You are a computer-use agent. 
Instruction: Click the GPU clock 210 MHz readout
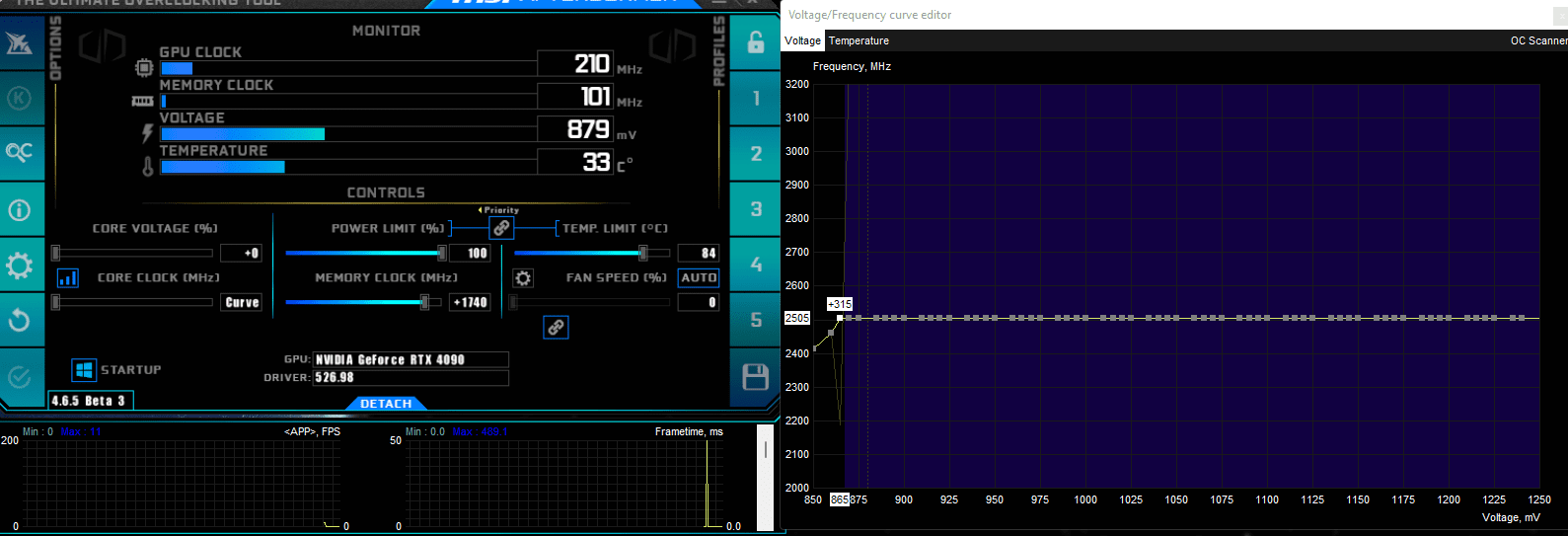575,64
